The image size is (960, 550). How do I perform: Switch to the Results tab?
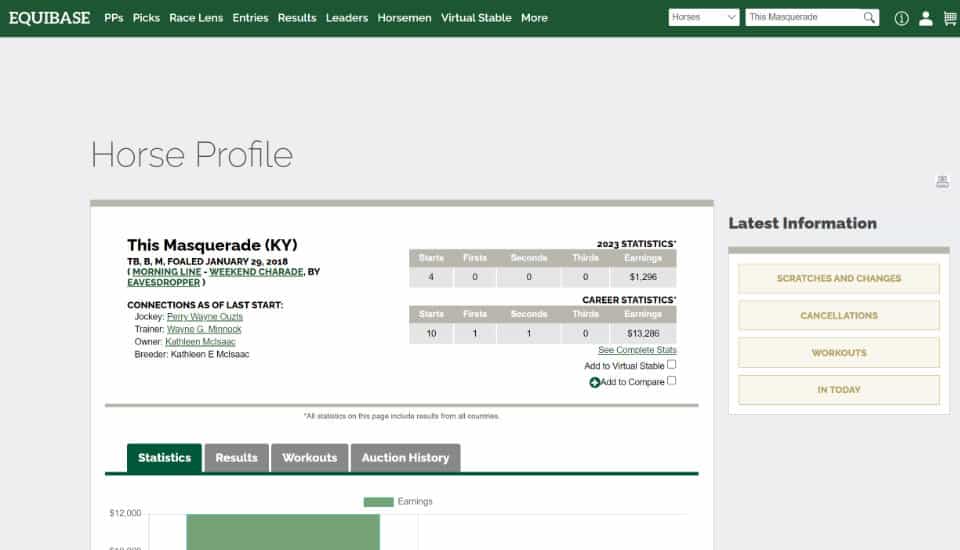[x=236, y=458]
